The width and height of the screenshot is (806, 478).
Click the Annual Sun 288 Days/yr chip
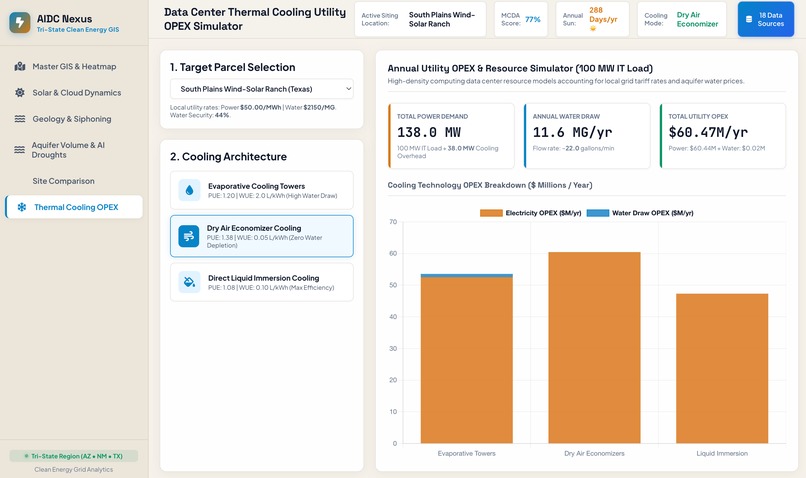(592, 19)
